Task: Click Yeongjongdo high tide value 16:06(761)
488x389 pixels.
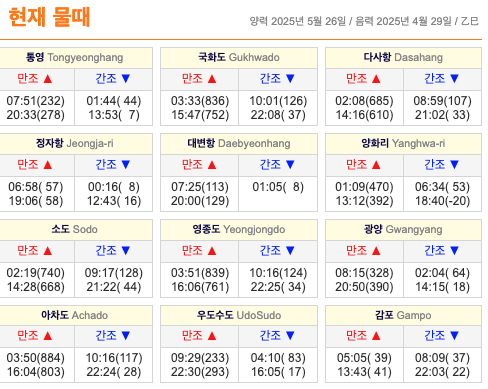Action: click(200, 287)
